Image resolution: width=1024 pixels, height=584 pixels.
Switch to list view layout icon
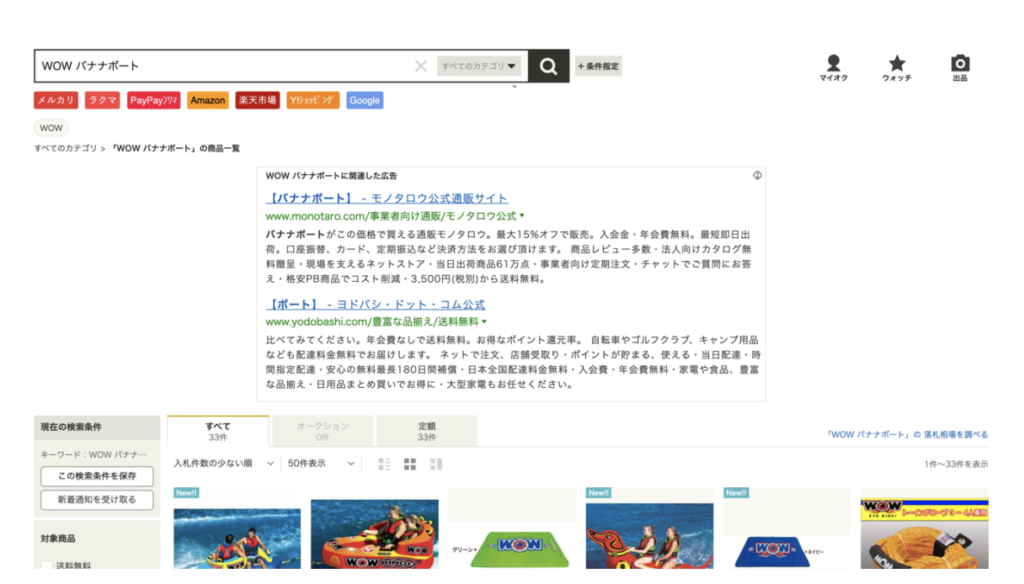(385, 464)
